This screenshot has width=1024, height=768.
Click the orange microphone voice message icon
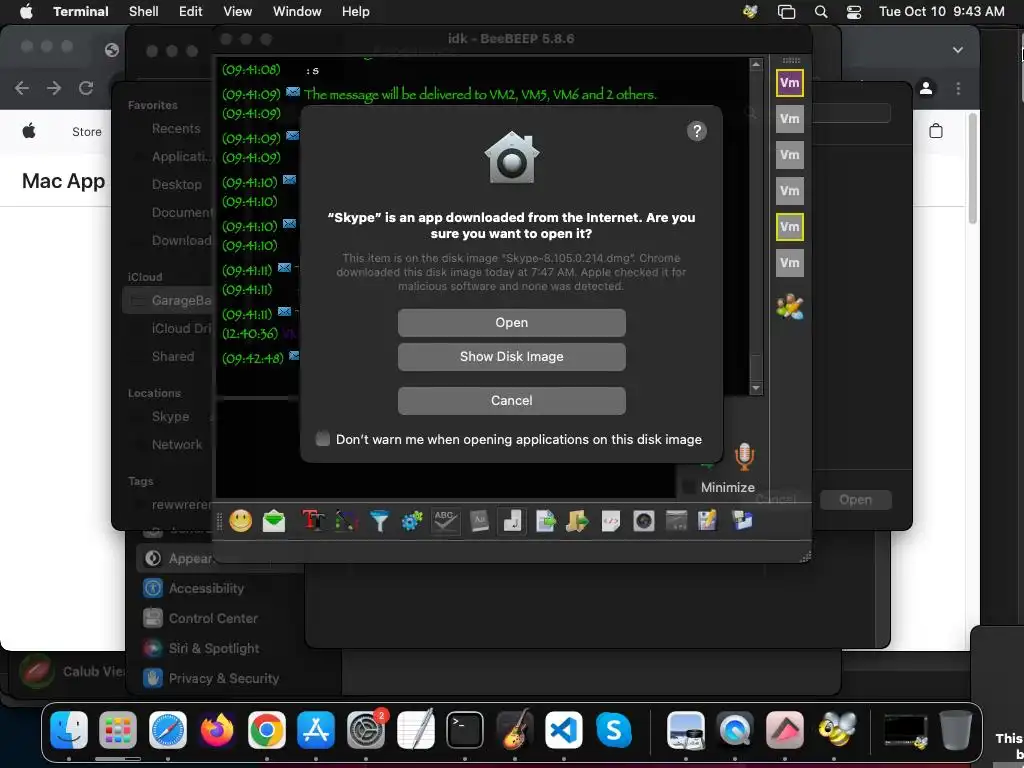(x=744, y=456)
